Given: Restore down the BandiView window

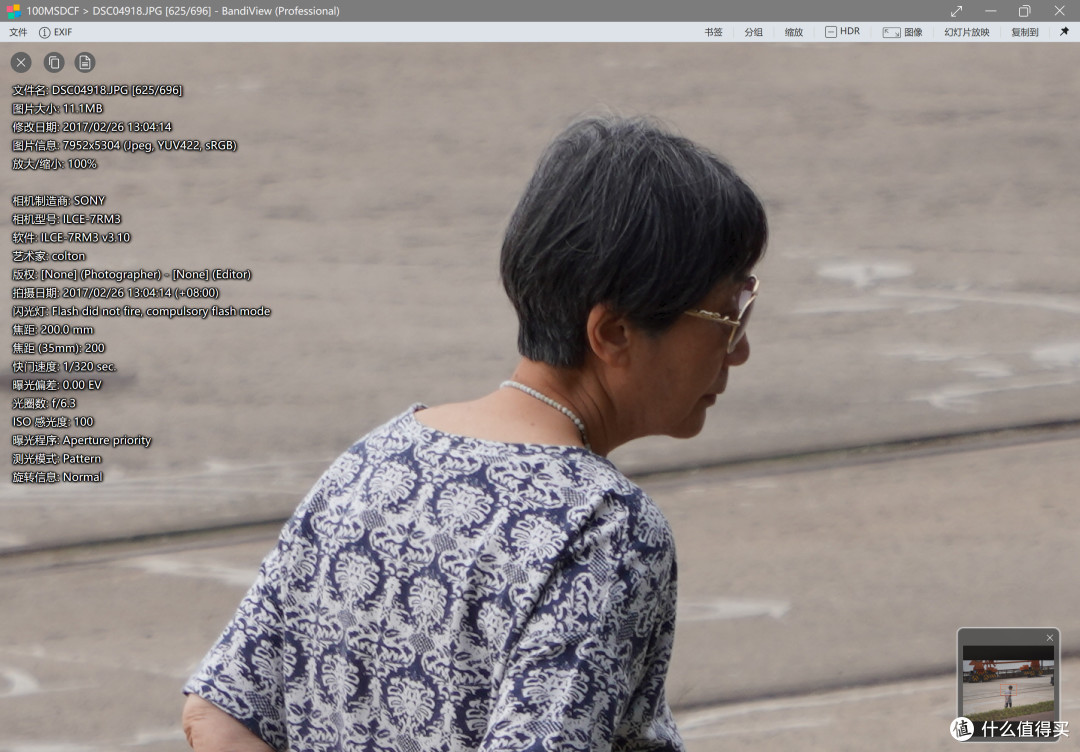Looking at the screenshot, I should 1025,11.
